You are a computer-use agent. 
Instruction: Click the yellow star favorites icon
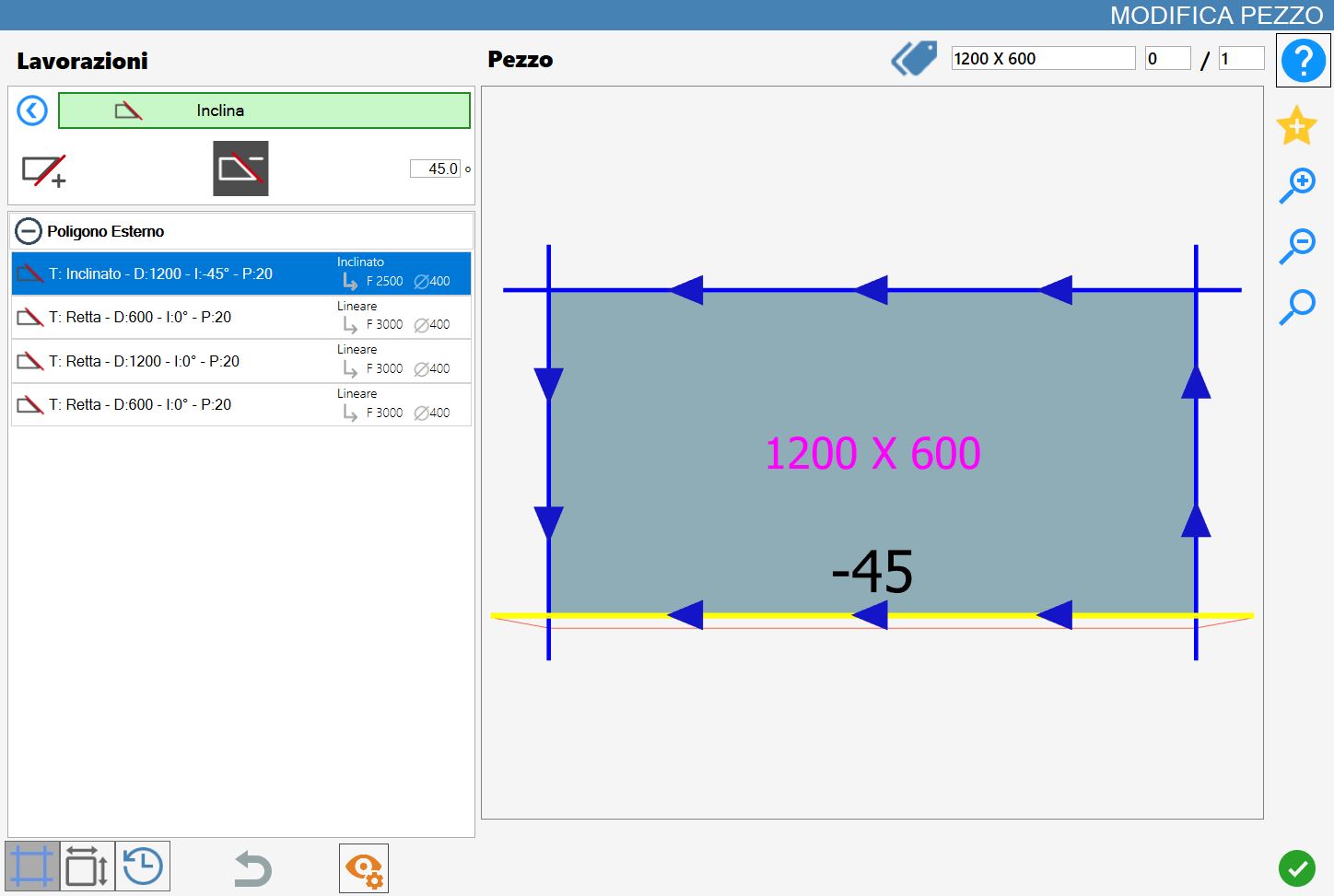pos(1296,125)
